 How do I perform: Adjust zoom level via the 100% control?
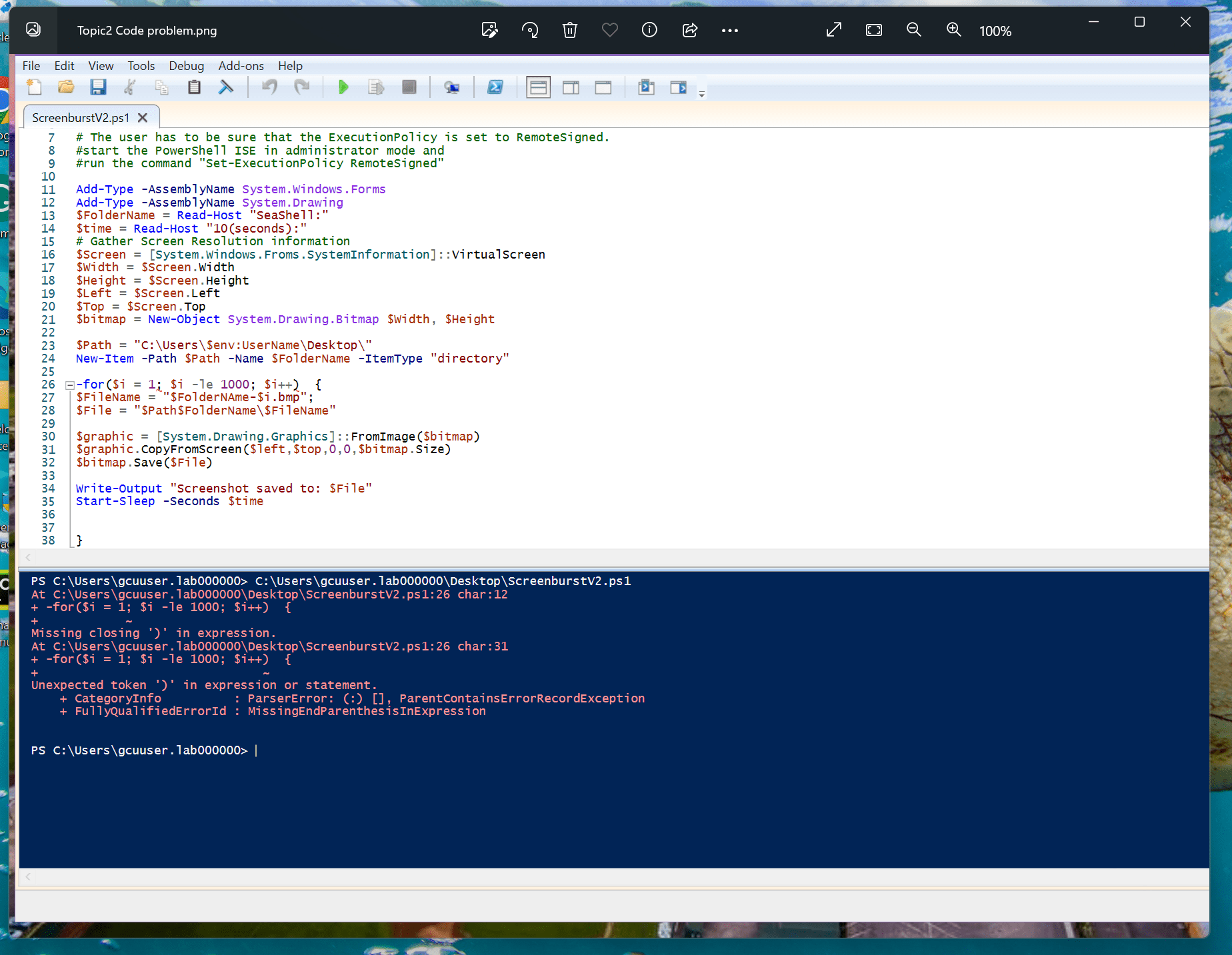[x=995, y=30]
